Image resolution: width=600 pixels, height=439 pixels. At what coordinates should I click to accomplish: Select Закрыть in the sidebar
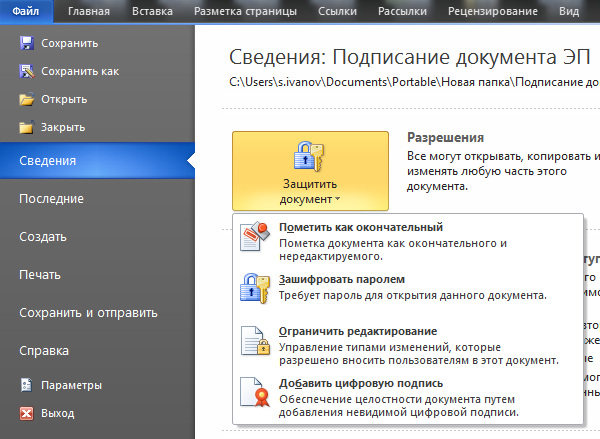[x=97, y=127]
